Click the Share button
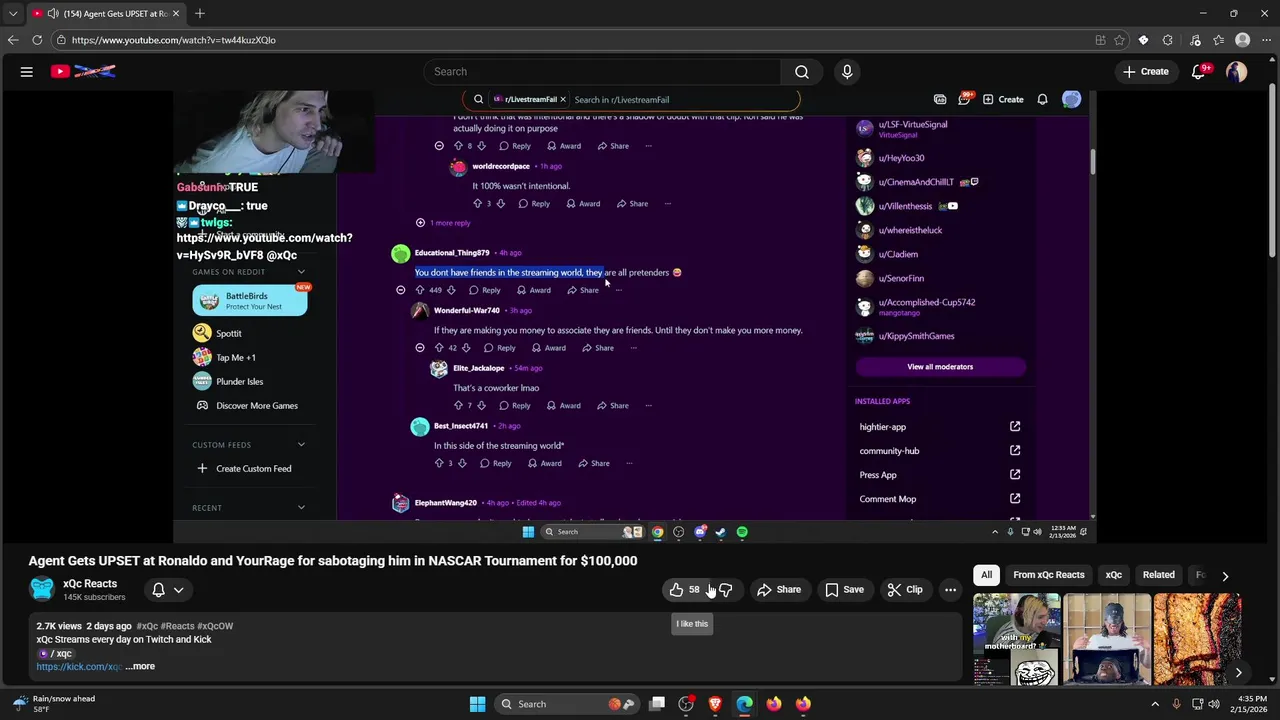Image resolution: width=1280 pixels, height=720 pixels. 779,590
